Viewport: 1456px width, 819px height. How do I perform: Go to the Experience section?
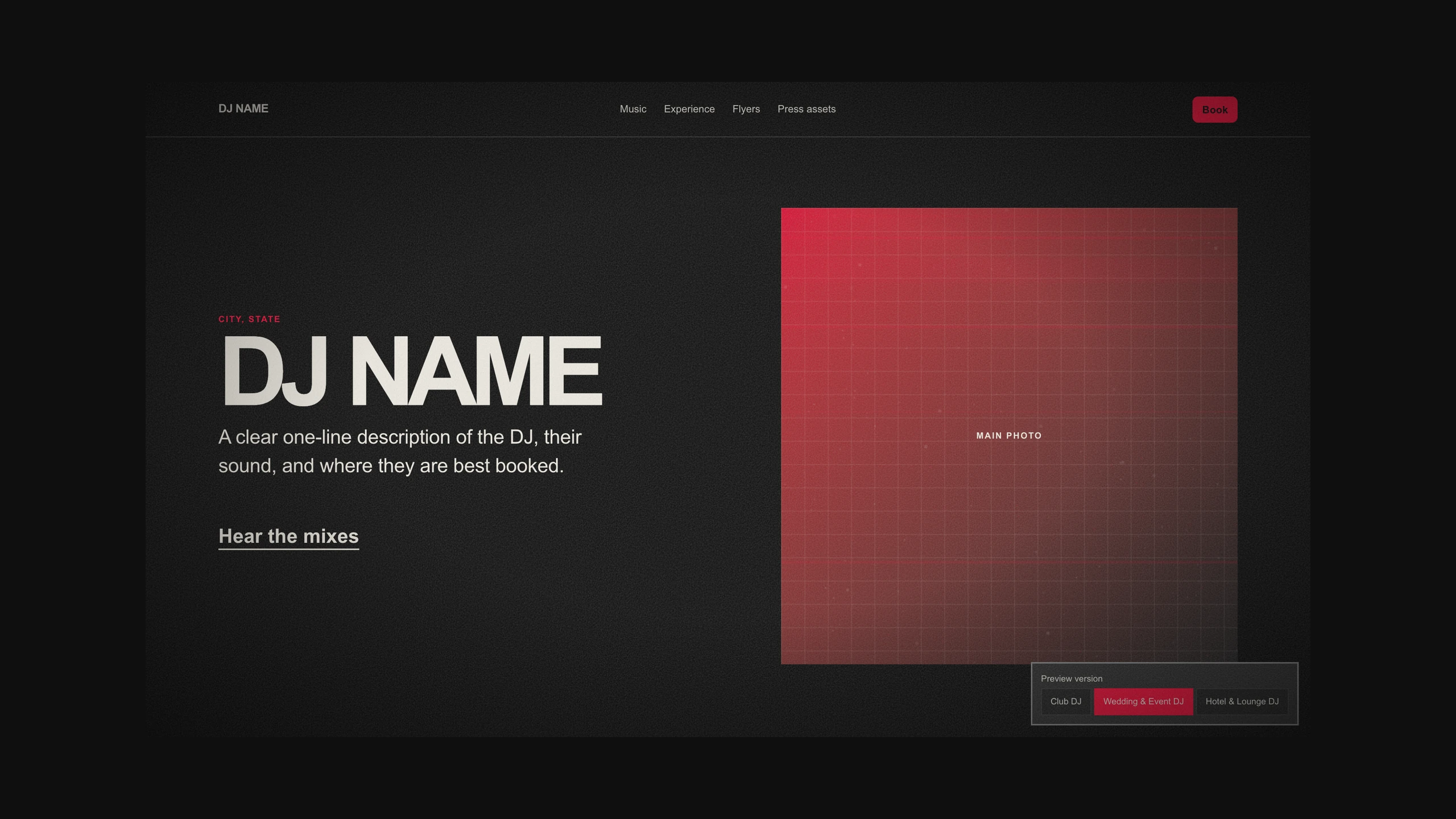click(689, 109)
